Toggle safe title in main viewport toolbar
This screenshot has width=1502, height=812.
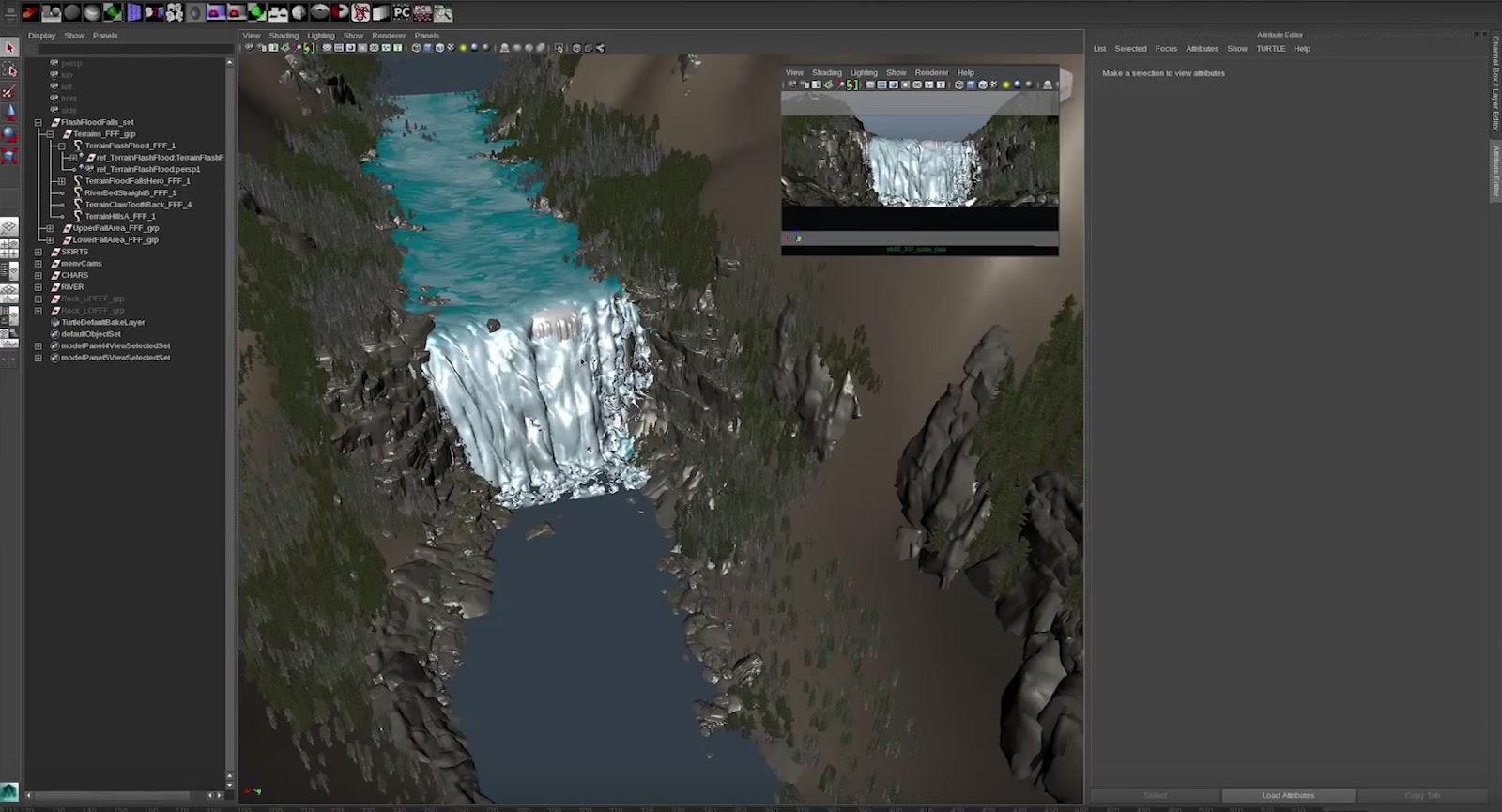point(398,48)
